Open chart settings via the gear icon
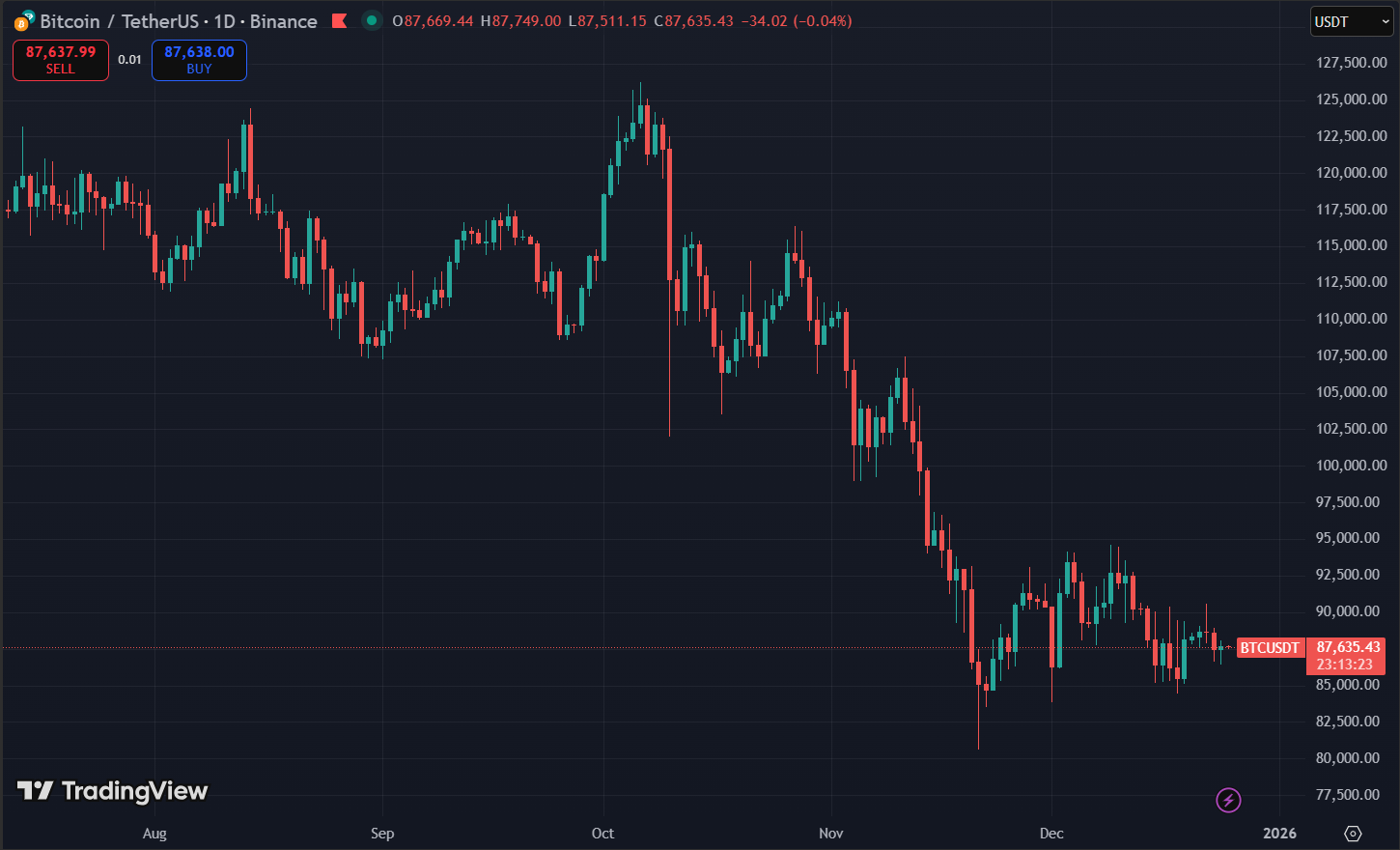 coord(1353,833)
